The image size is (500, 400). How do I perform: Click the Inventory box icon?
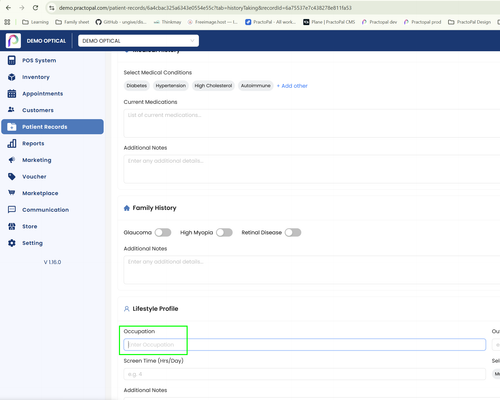pos(12,77)
